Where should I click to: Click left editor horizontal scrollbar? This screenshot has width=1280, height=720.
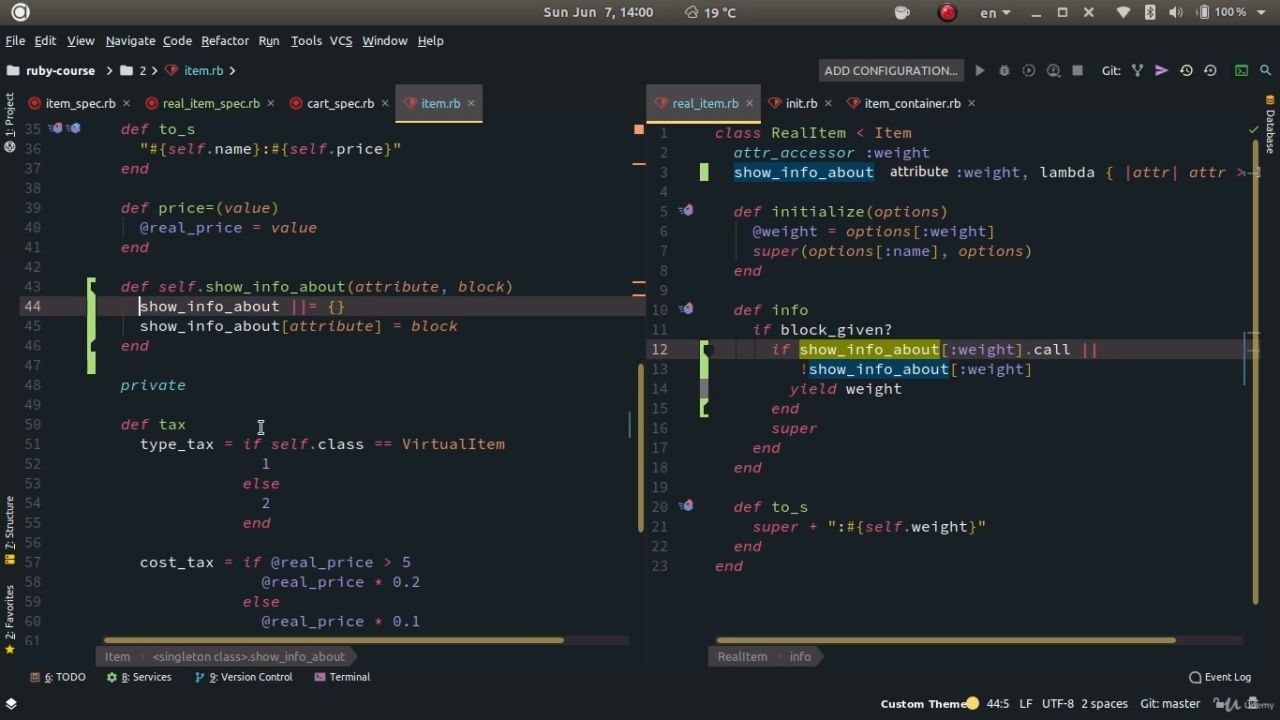(333, 640)
